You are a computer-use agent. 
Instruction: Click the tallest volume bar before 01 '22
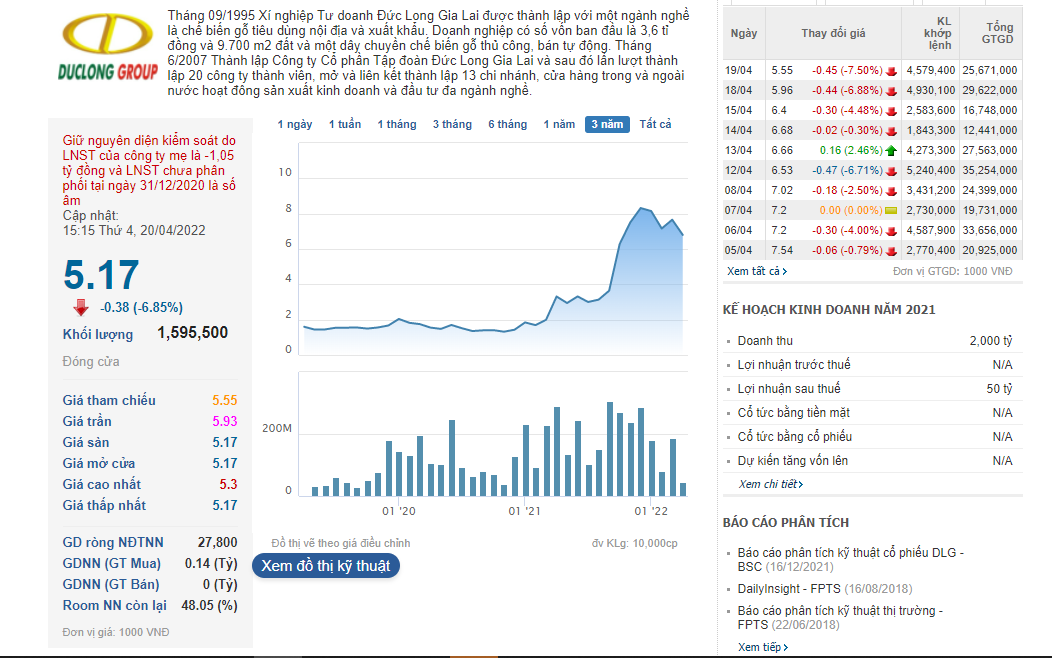coord(610,449)
